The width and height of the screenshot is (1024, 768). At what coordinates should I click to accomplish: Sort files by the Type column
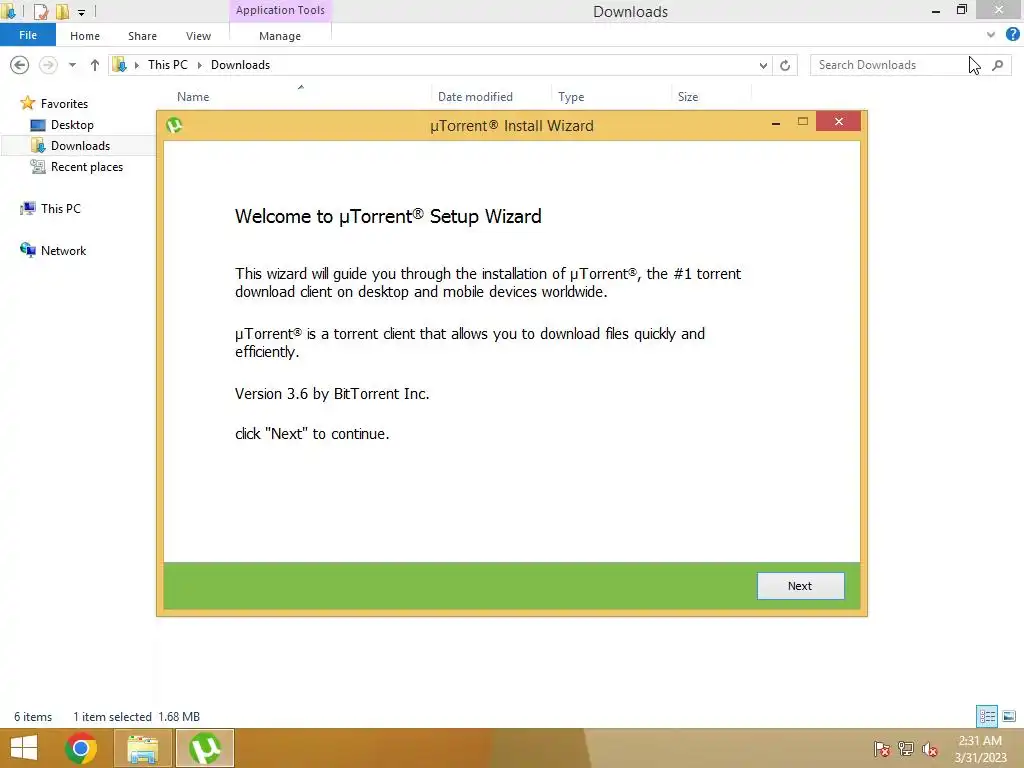[571, 97]
